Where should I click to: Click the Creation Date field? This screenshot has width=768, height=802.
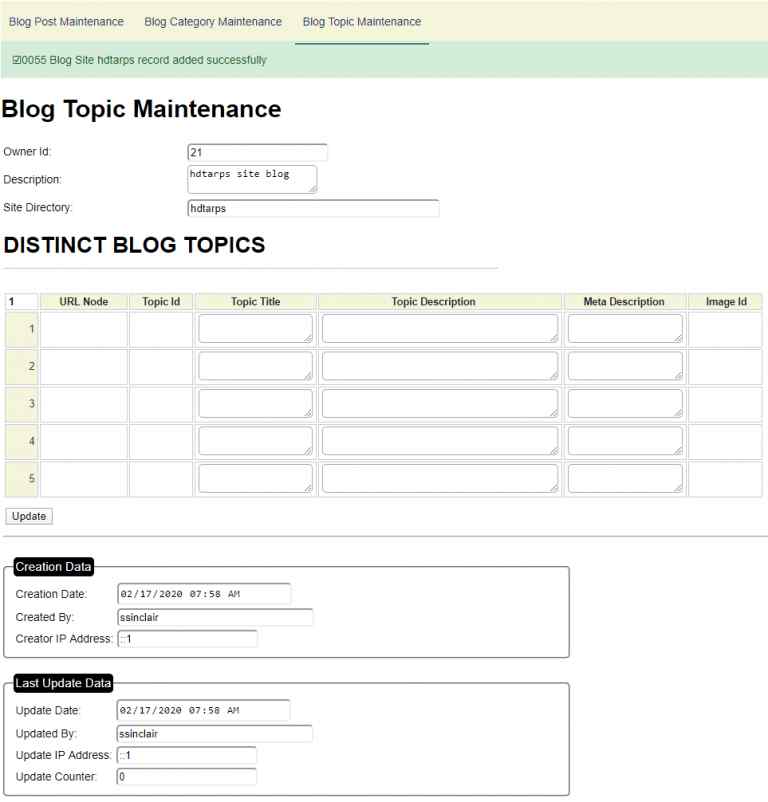204,594
